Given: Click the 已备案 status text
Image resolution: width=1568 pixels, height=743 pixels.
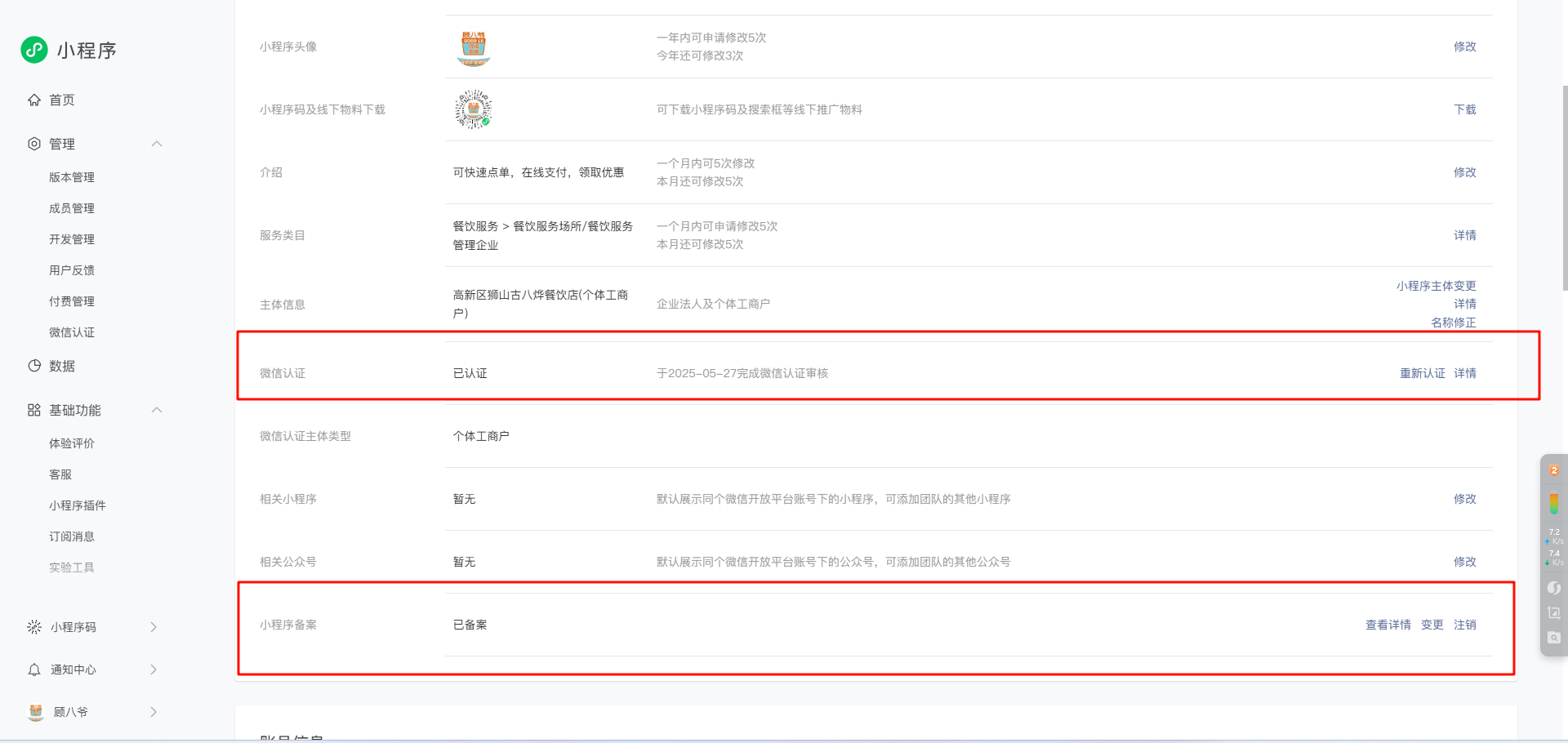Looking at the screenshot, I should tap(470, 625).
